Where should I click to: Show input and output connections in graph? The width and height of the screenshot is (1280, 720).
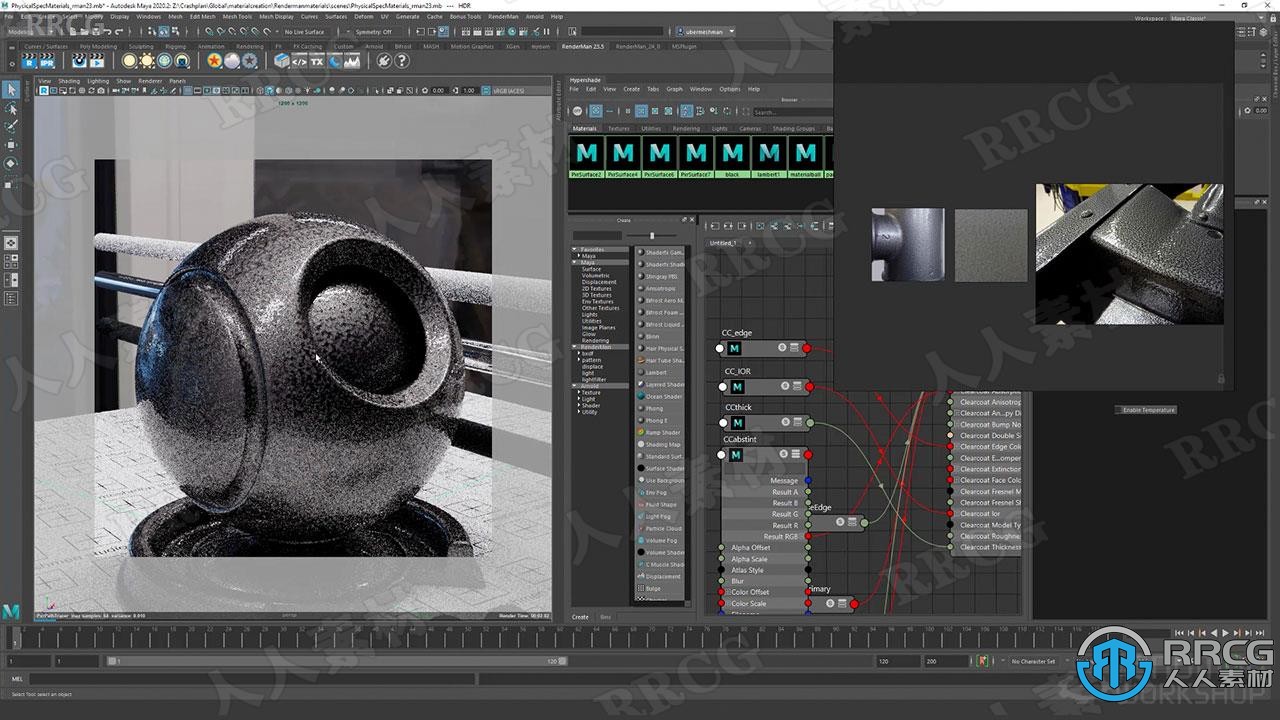click(728, 226)
